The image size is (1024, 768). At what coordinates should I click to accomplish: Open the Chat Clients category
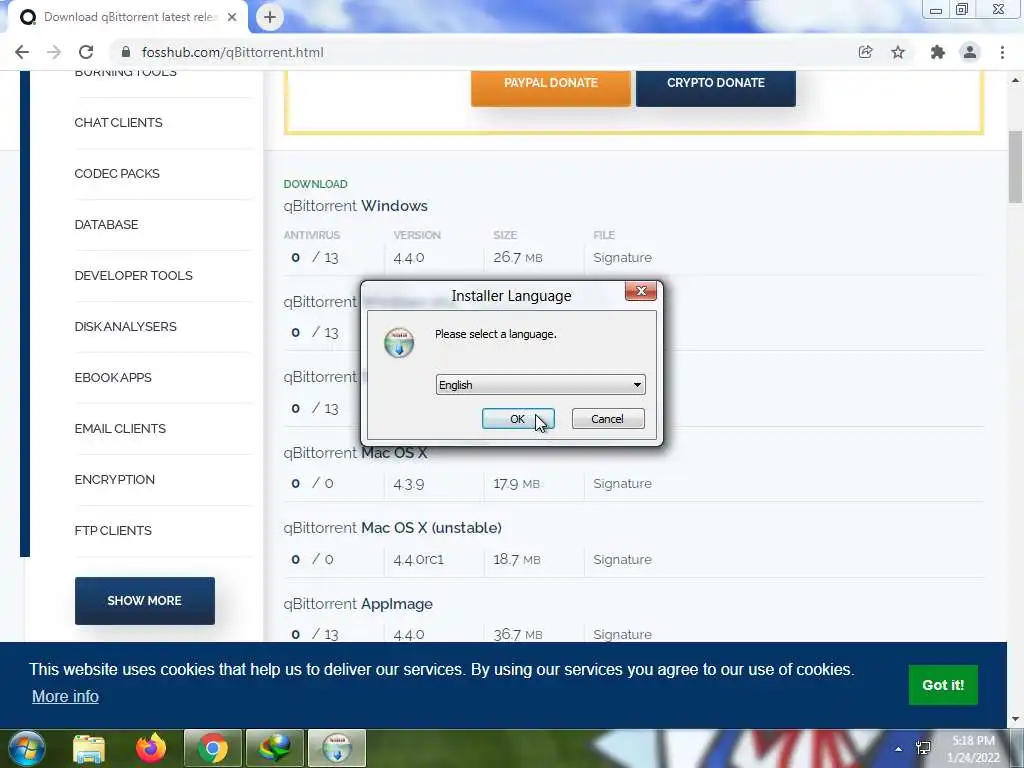pyautogui.click(x=118, y=123)
